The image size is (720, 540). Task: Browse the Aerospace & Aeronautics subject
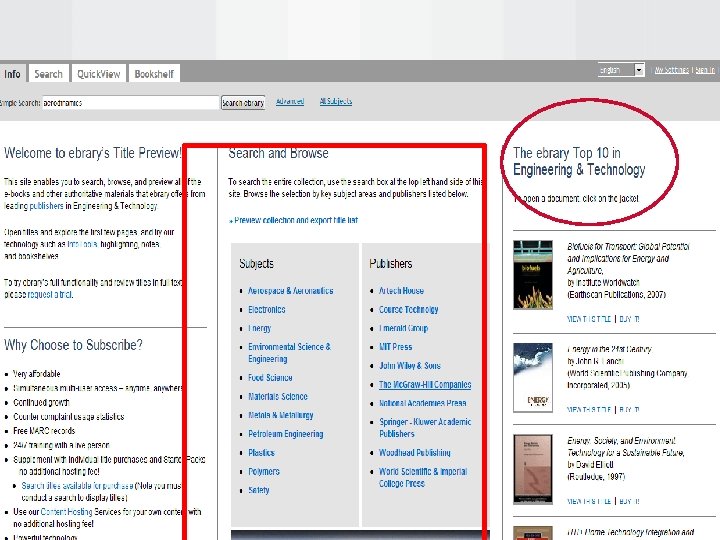click(291, 291)
